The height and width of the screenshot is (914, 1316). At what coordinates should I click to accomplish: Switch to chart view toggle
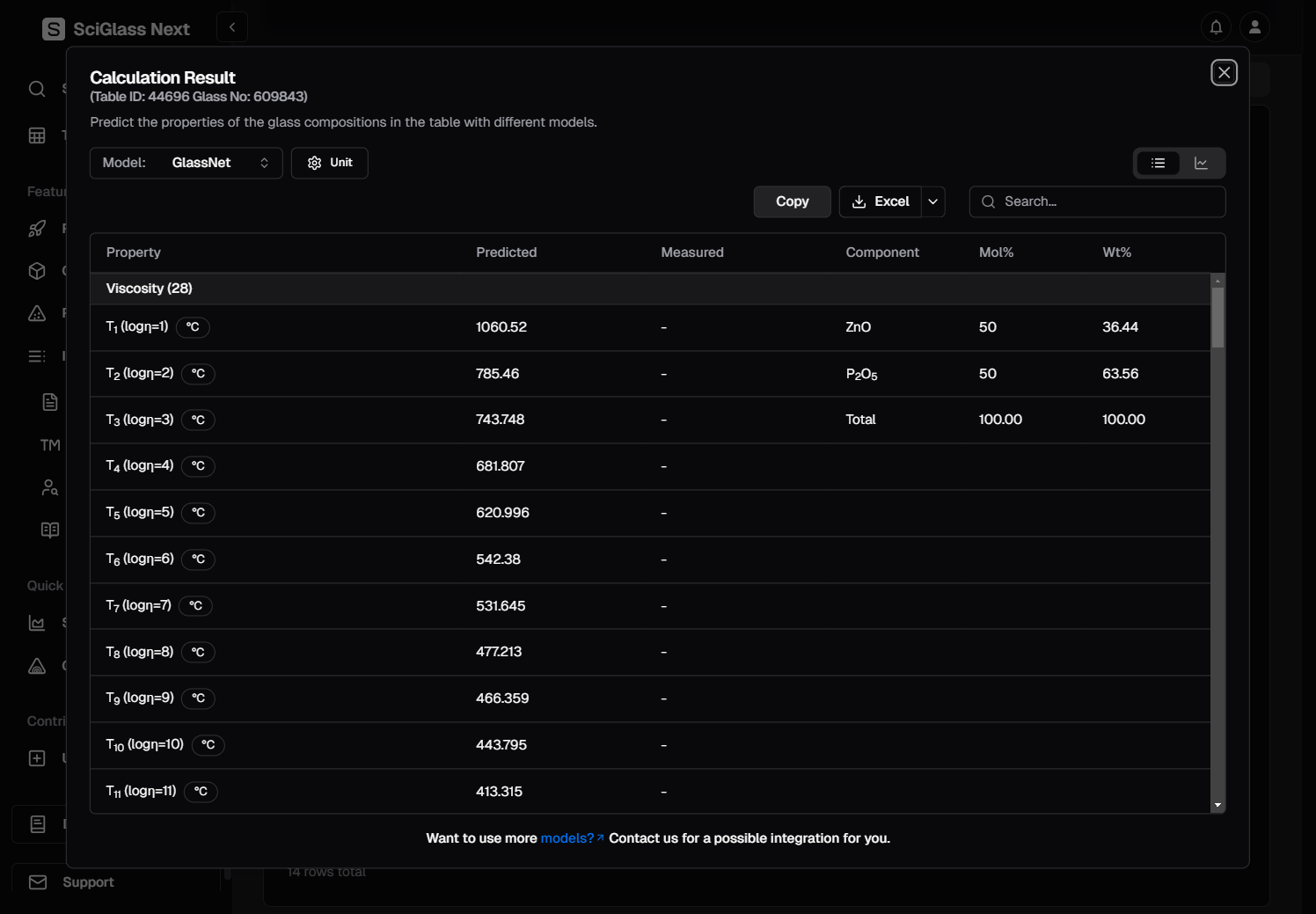tap(1201, 164)
